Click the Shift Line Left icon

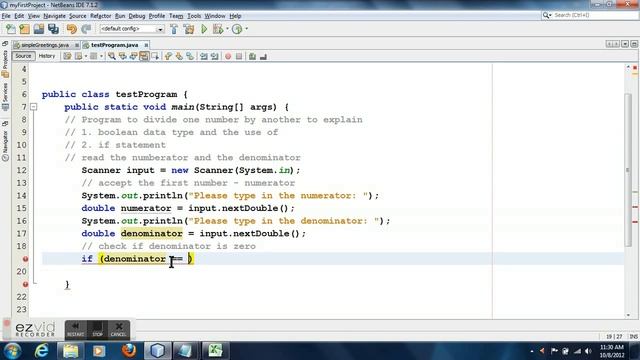pos(204,56)
